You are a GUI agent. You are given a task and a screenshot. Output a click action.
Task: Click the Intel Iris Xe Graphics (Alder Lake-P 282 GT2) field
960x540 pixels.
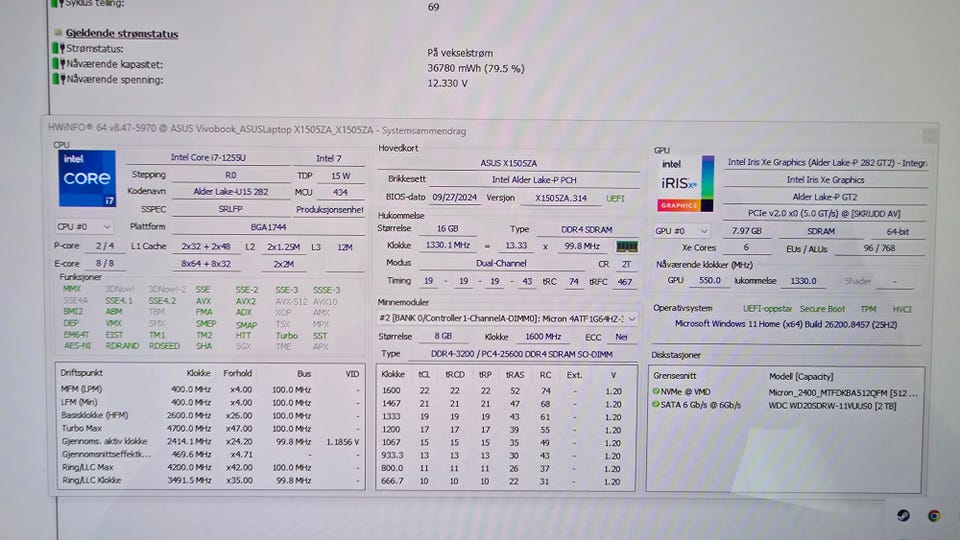826,162
